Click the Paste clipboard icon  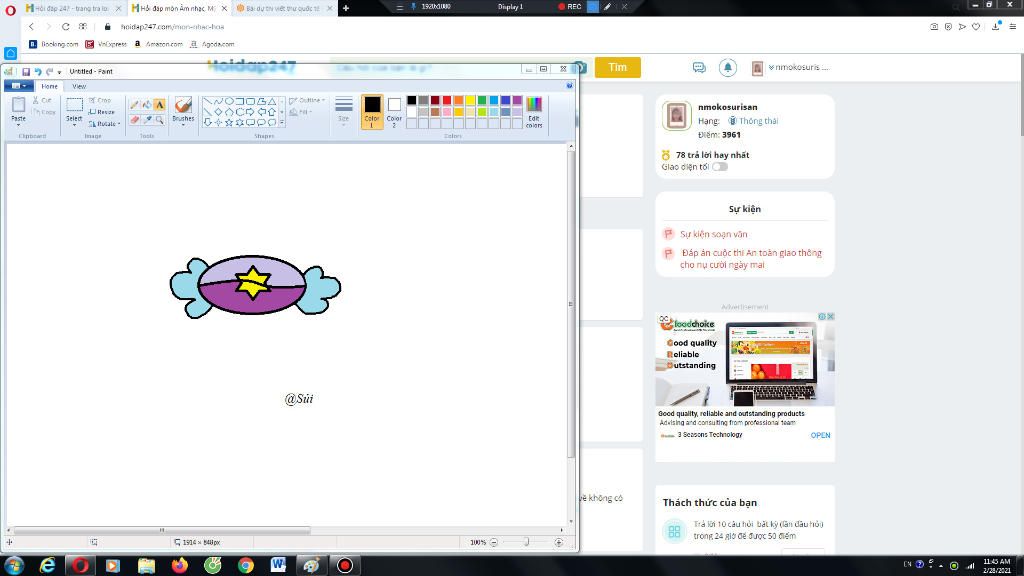point(18,104)
